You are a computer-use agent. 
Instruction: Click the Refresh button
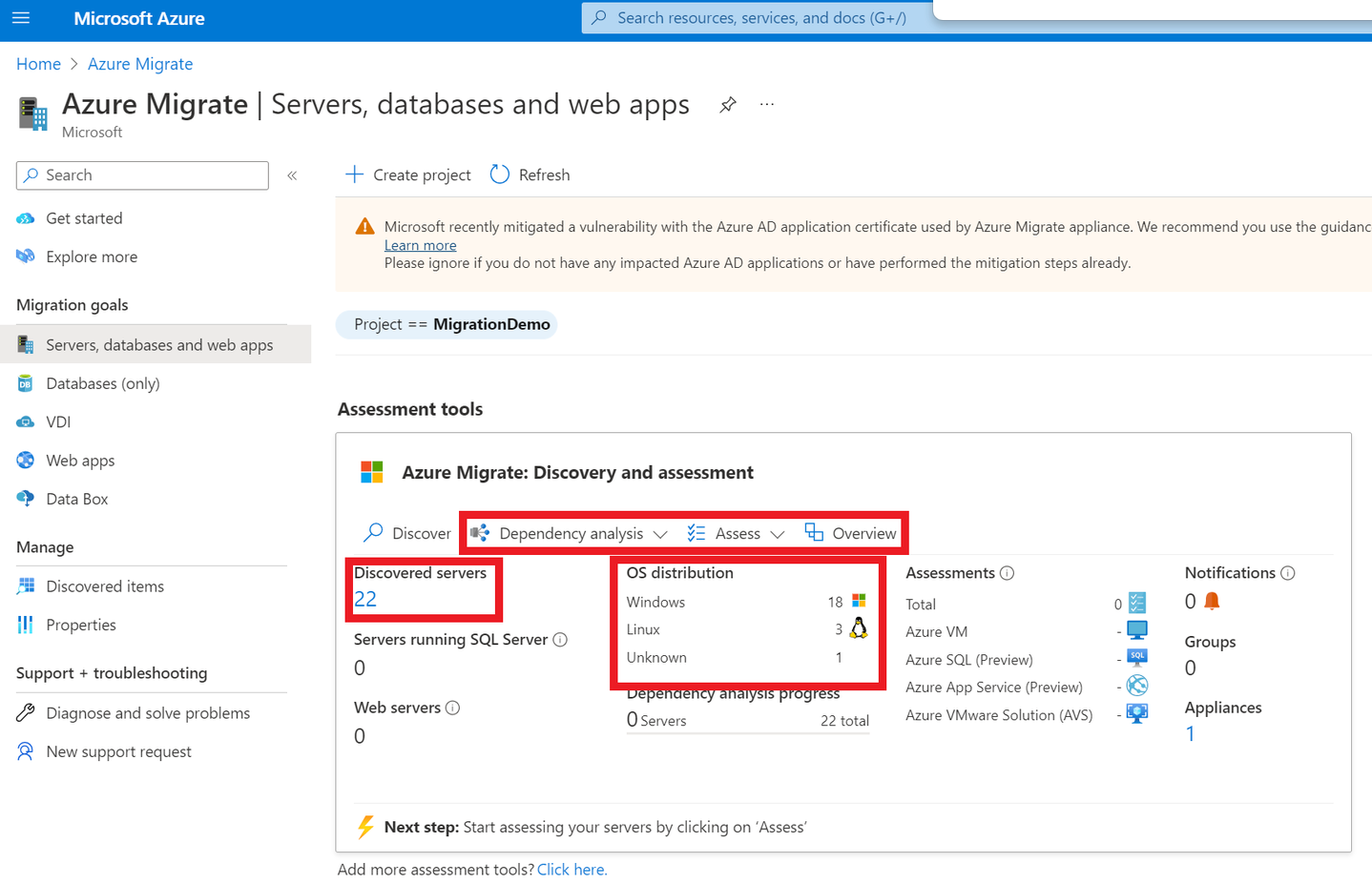(530, 175)
